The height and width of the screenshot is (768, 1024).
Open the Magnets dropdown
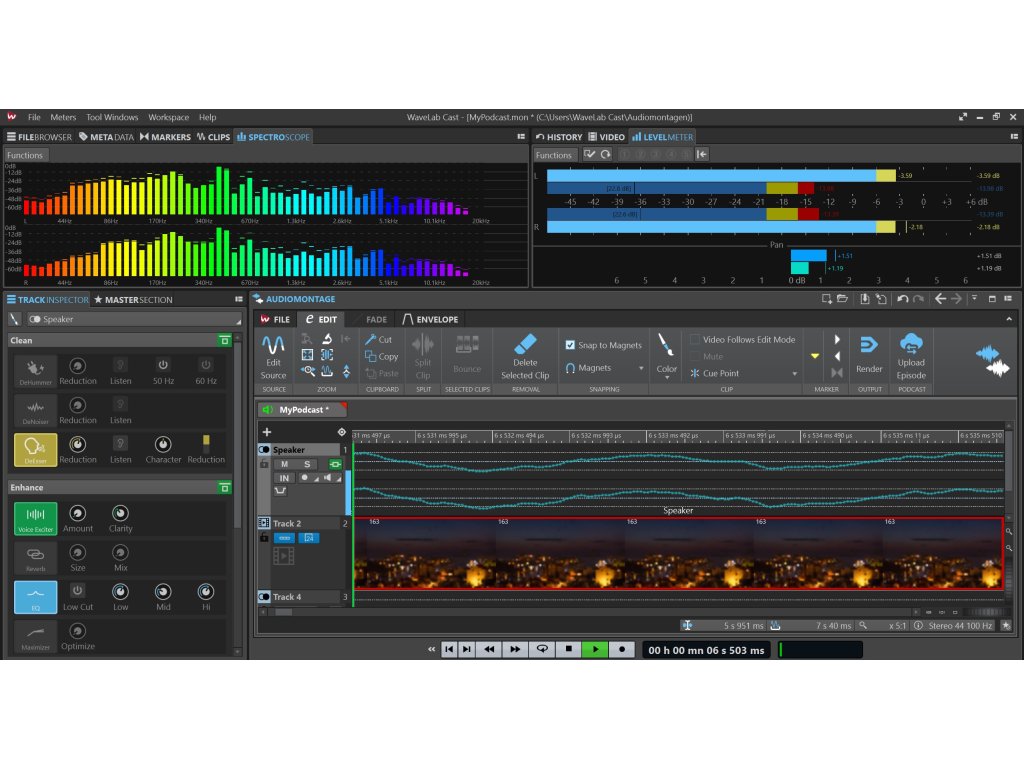(641, 368)
